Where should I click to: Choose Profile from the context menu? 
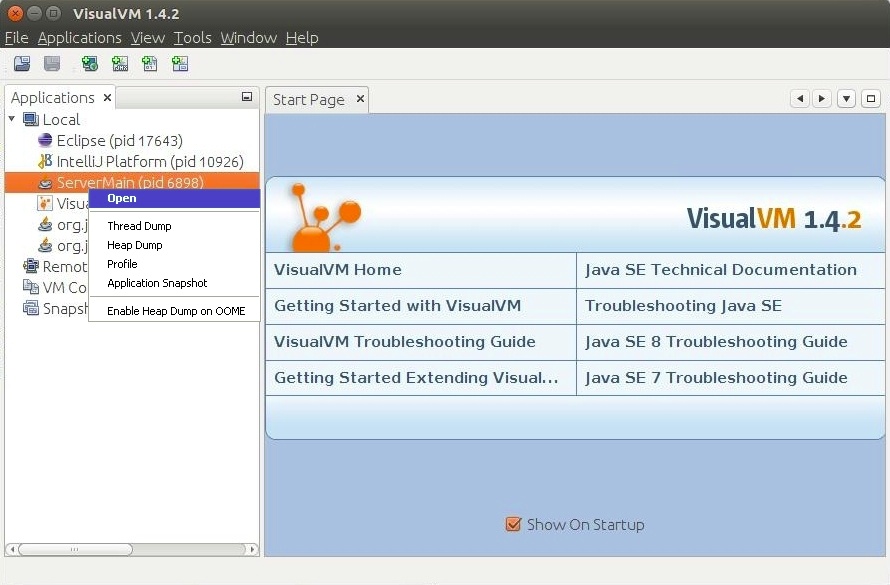[174, 264]
